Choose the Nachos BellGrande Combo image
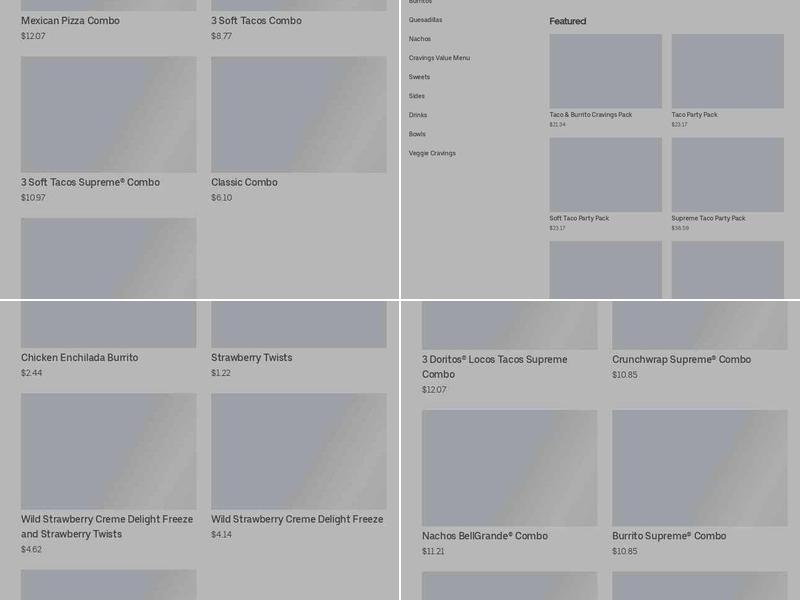The height and width of the screenshot is (600, 800). point(509,467)
